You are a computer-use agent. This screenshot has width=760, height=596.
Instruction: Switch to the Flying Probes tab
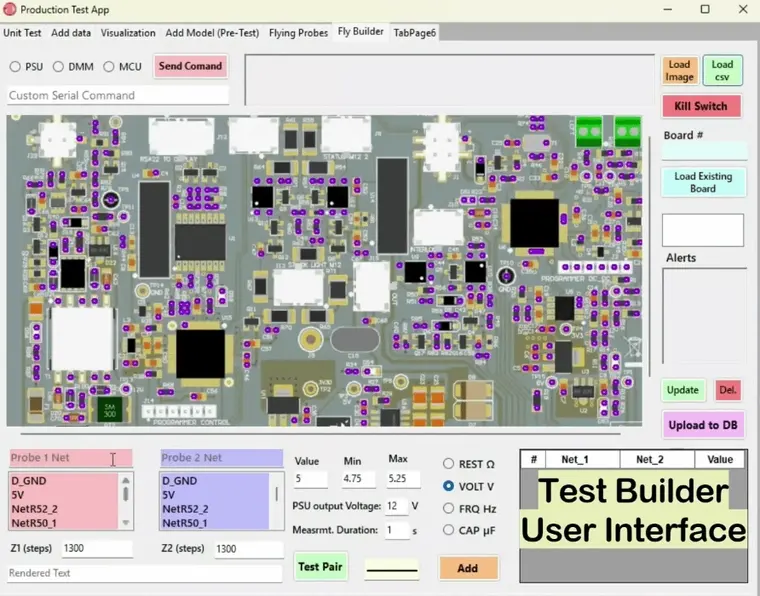299,33
